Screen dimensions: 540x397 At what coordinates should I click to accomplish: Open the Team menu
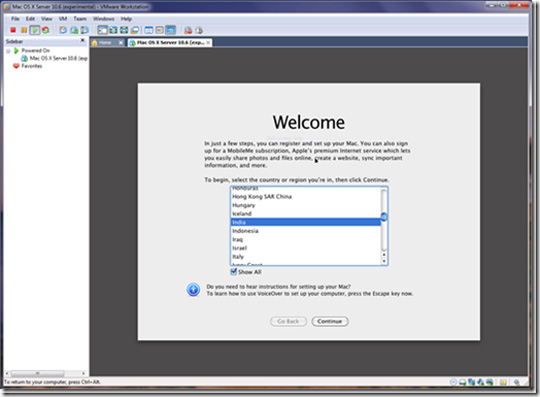(80, 19)
